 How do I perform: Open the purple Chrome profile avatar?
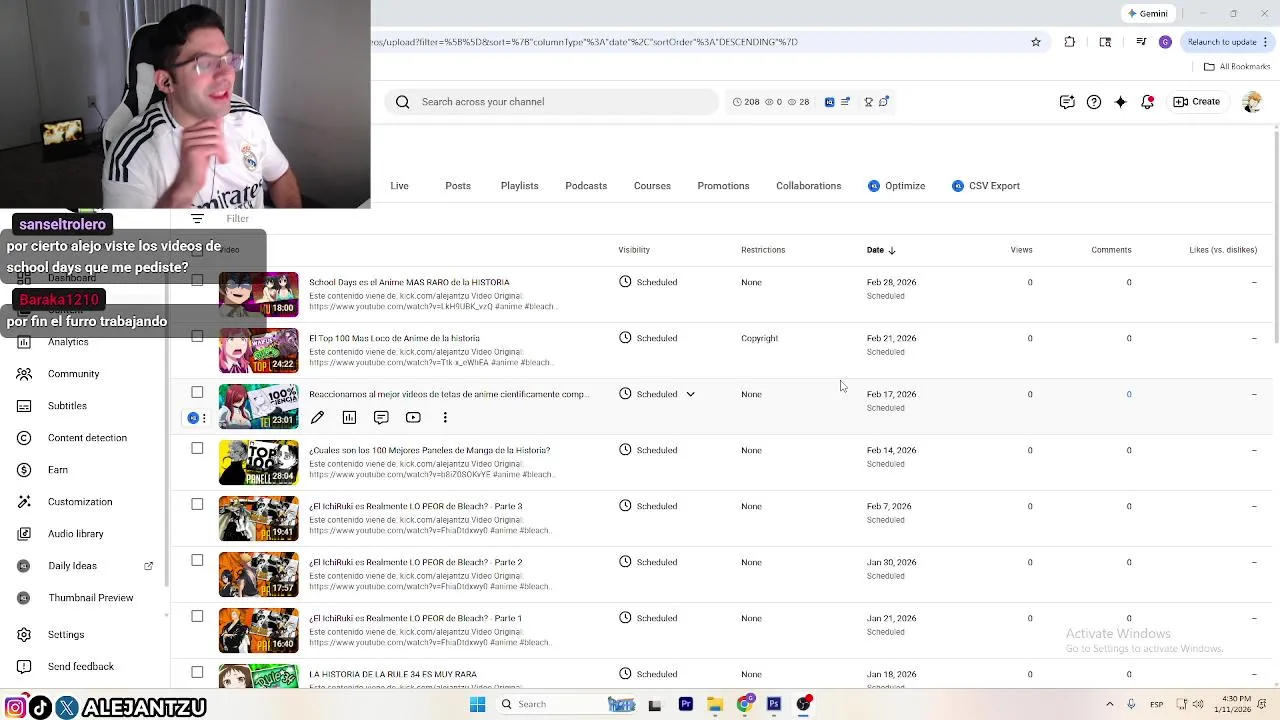click(1165, 42)
